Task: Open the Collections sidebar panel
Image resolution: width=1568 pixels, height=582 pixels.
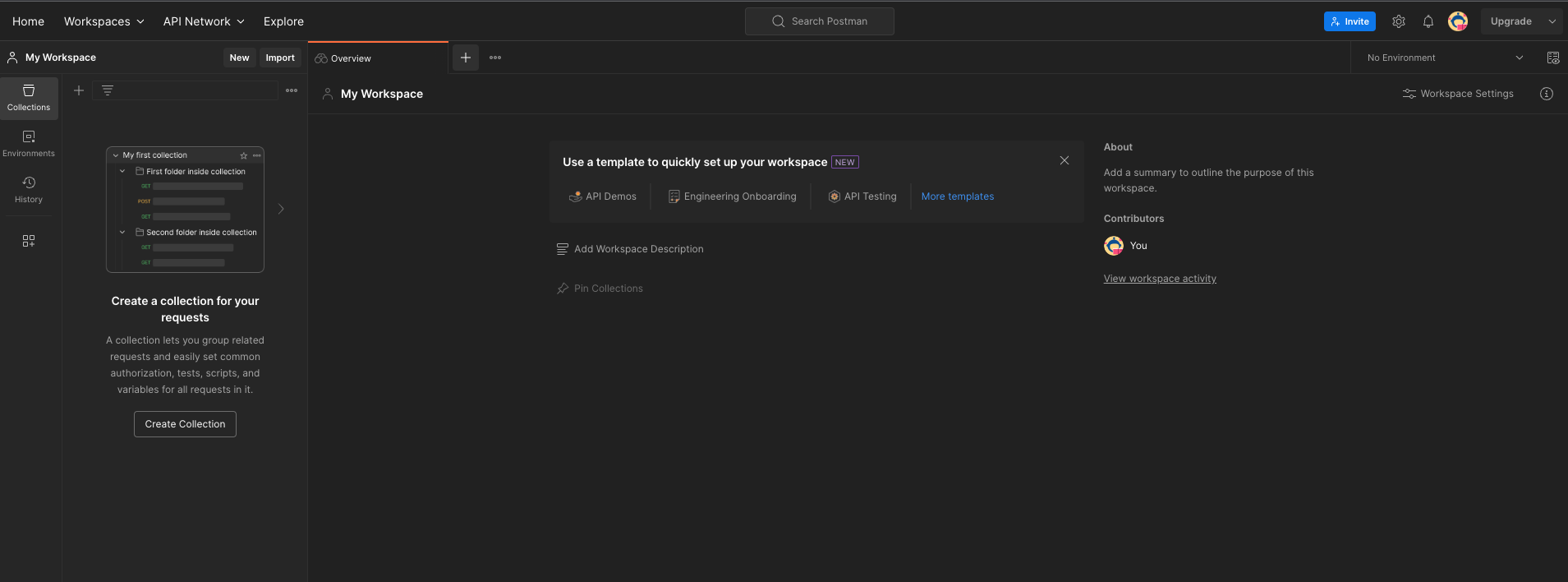Action: click(x=29, y=98)
